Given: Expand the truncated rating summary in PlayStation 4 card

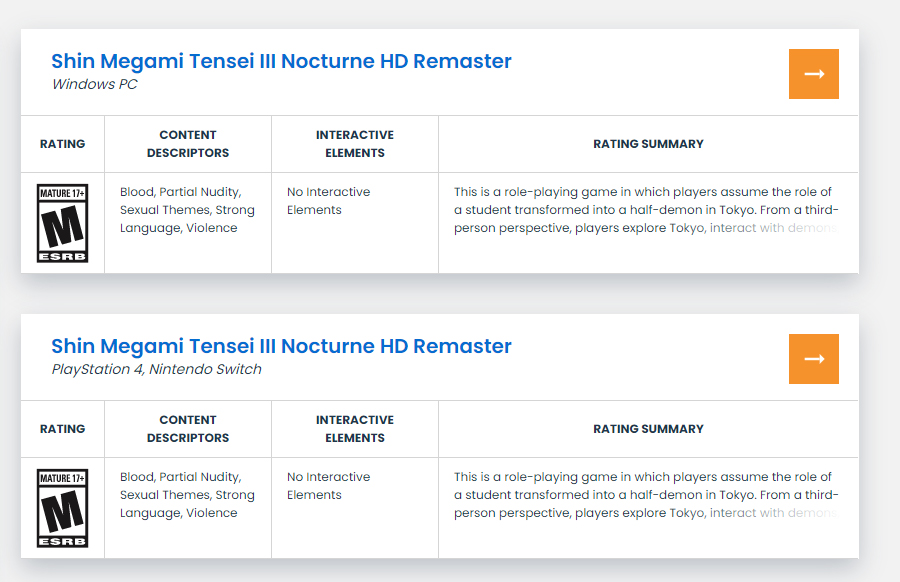Looking at the screenshot, I should pos(646,495).
